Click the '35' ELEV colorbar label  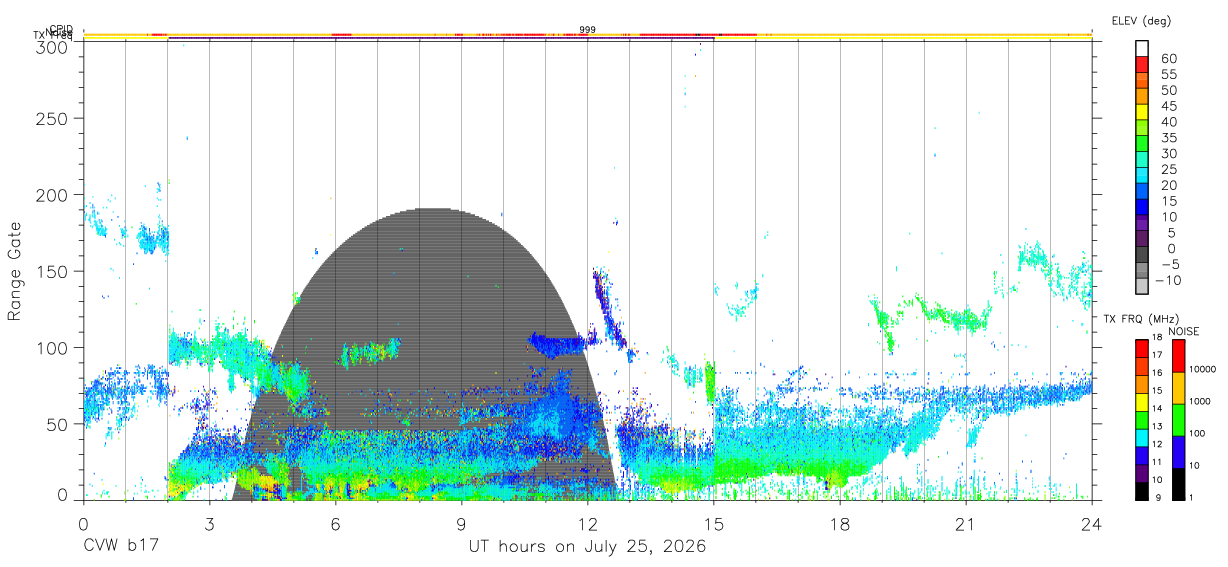(1169, 138)
